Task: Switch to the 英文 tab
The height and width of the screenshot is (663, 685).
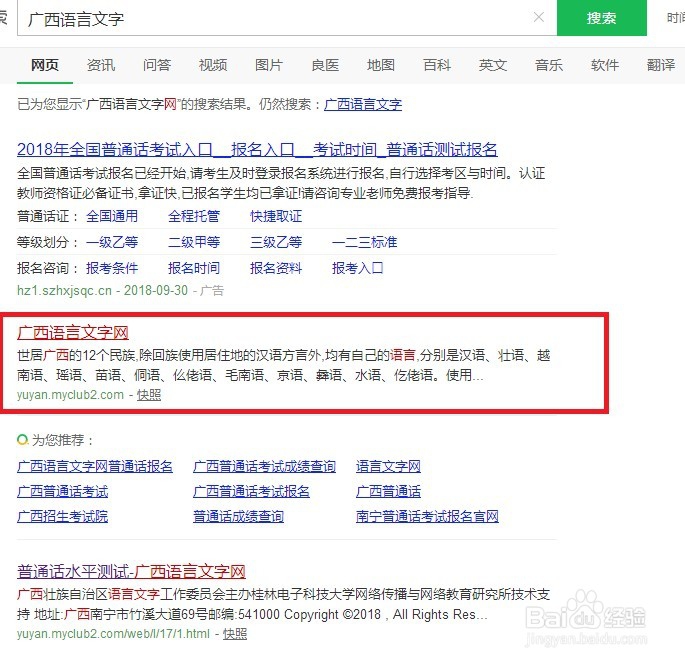Action: pyautogui.click(x=493, y=65)
